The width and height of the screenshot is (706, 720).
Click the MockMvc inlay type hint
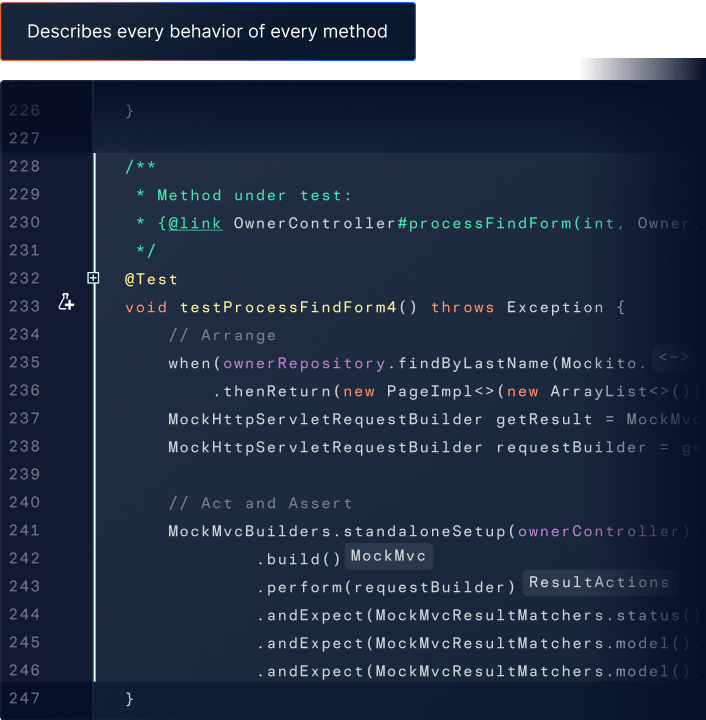[388, 556]
